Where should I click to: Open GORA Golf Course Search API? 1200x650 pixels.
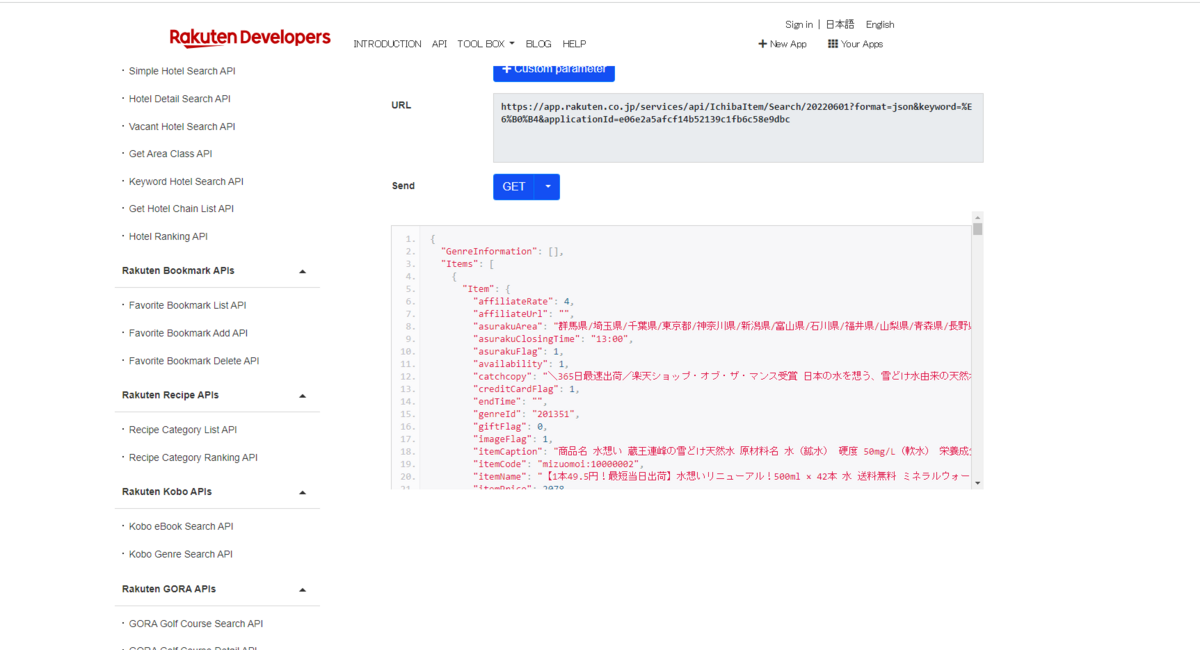click(x=196, y=624)
